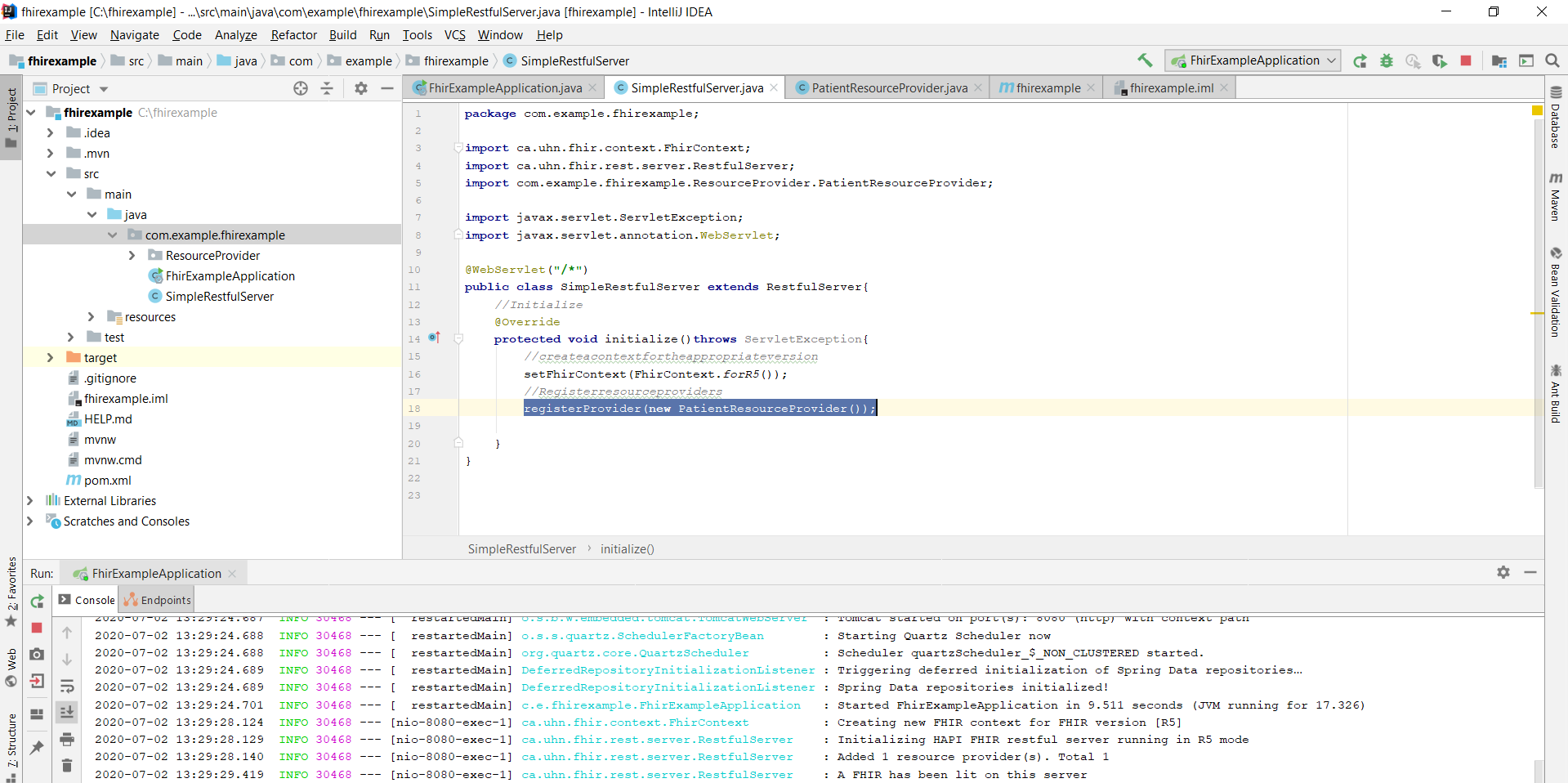The height and width of the screenshot is (783, 1568).
Task: Move up the stack trace arrow
Action: click(x=67, y=632)
